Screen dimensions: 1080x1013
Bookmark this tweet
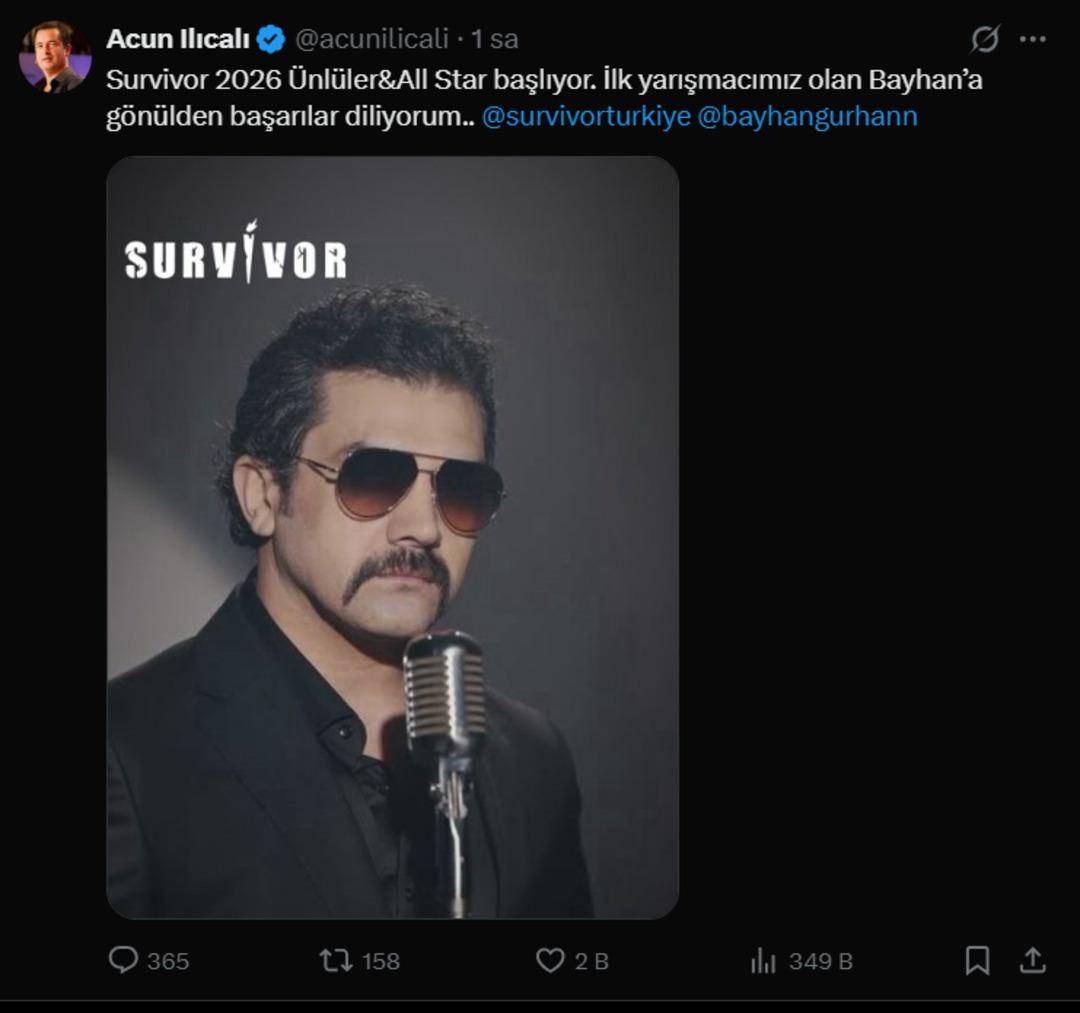(x=977, y=961)
